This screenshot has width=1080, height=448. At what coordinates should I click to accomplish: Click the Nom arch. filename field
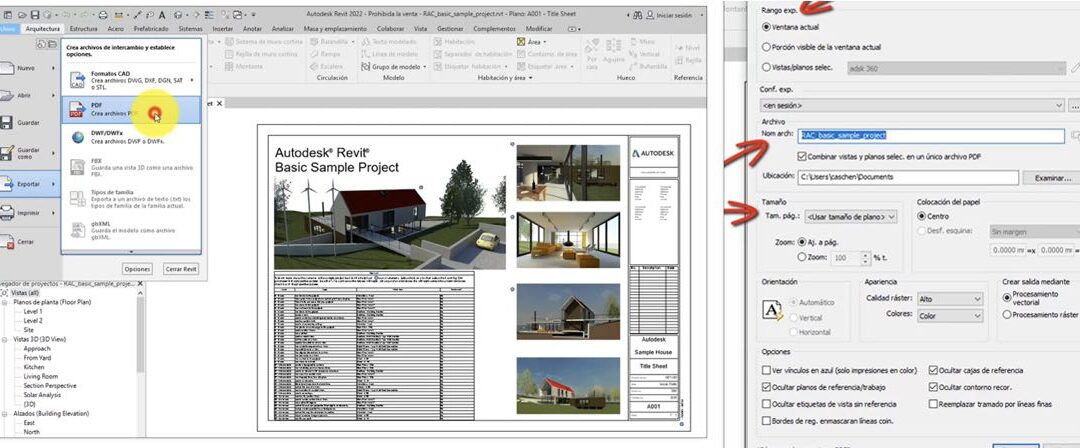(932, 136)
